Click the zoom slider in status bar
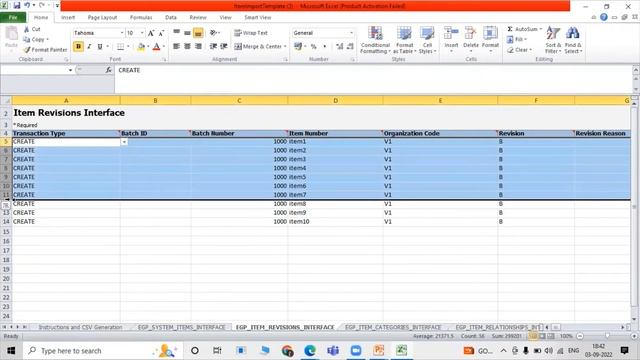Viewport: 640px width, 360px height. click(607, 336)
